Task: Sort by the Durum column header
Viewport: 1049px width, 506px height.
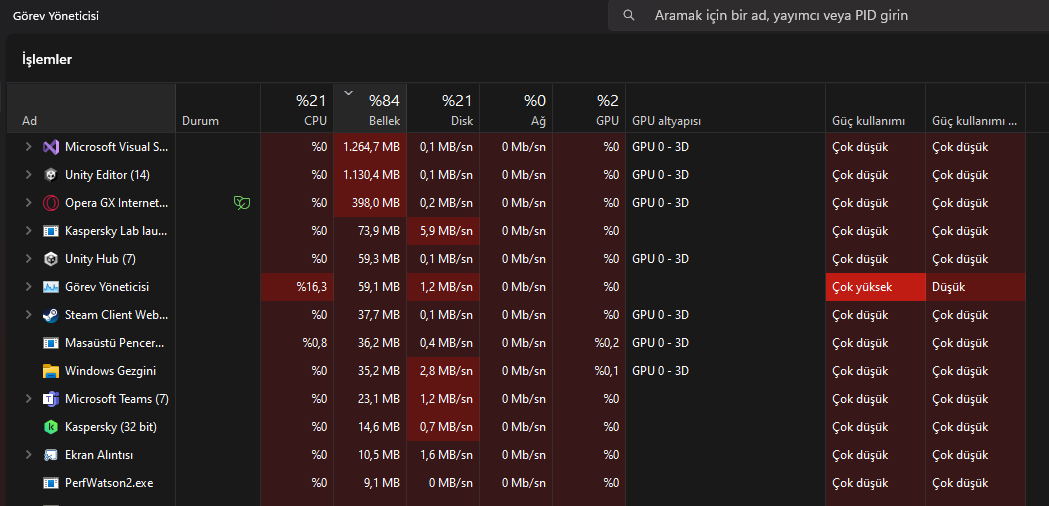Action: pyautogui.click(x=217, y=108)
